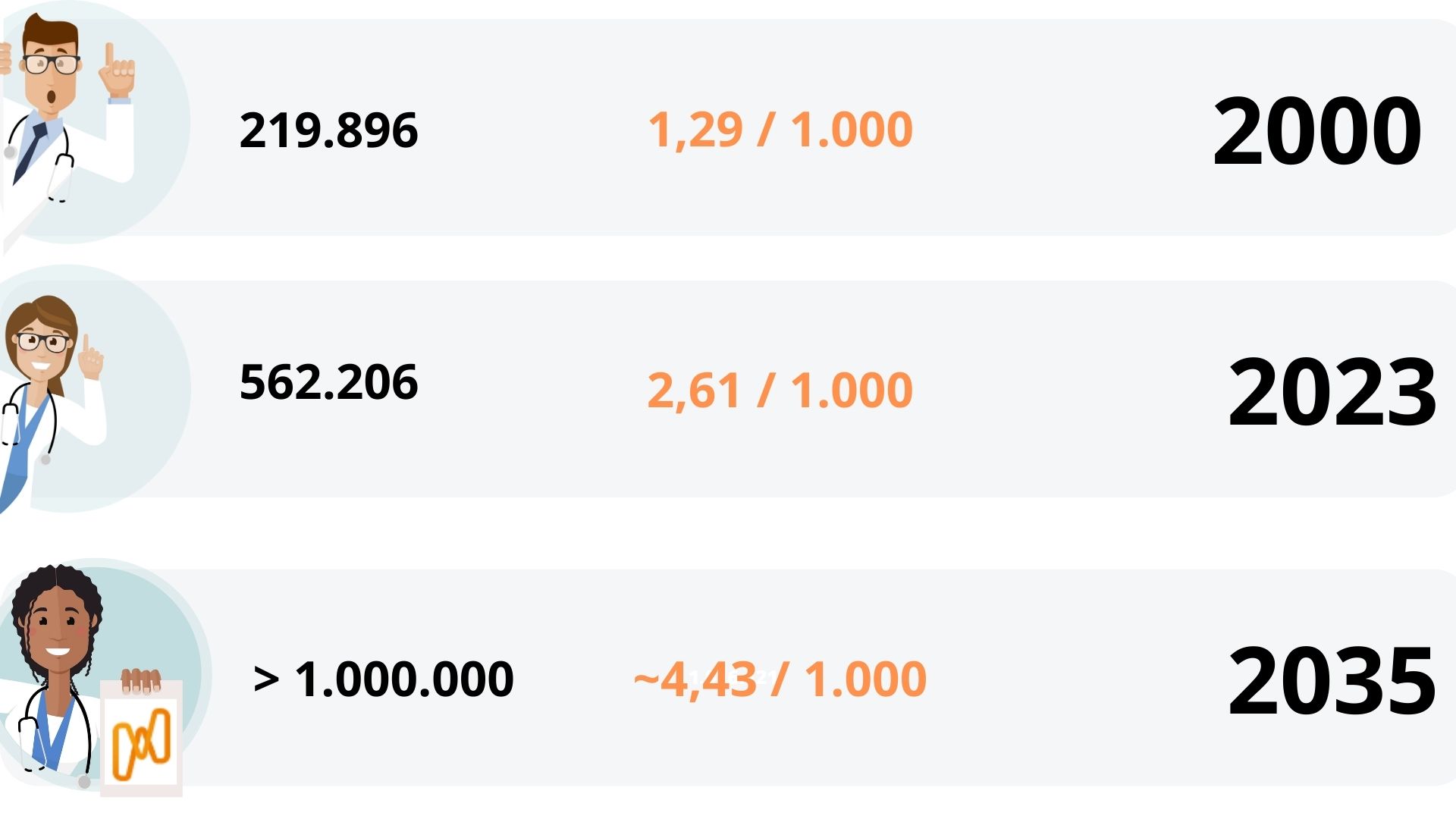
Task: Select the number 219.896
Action: (328, 130)
